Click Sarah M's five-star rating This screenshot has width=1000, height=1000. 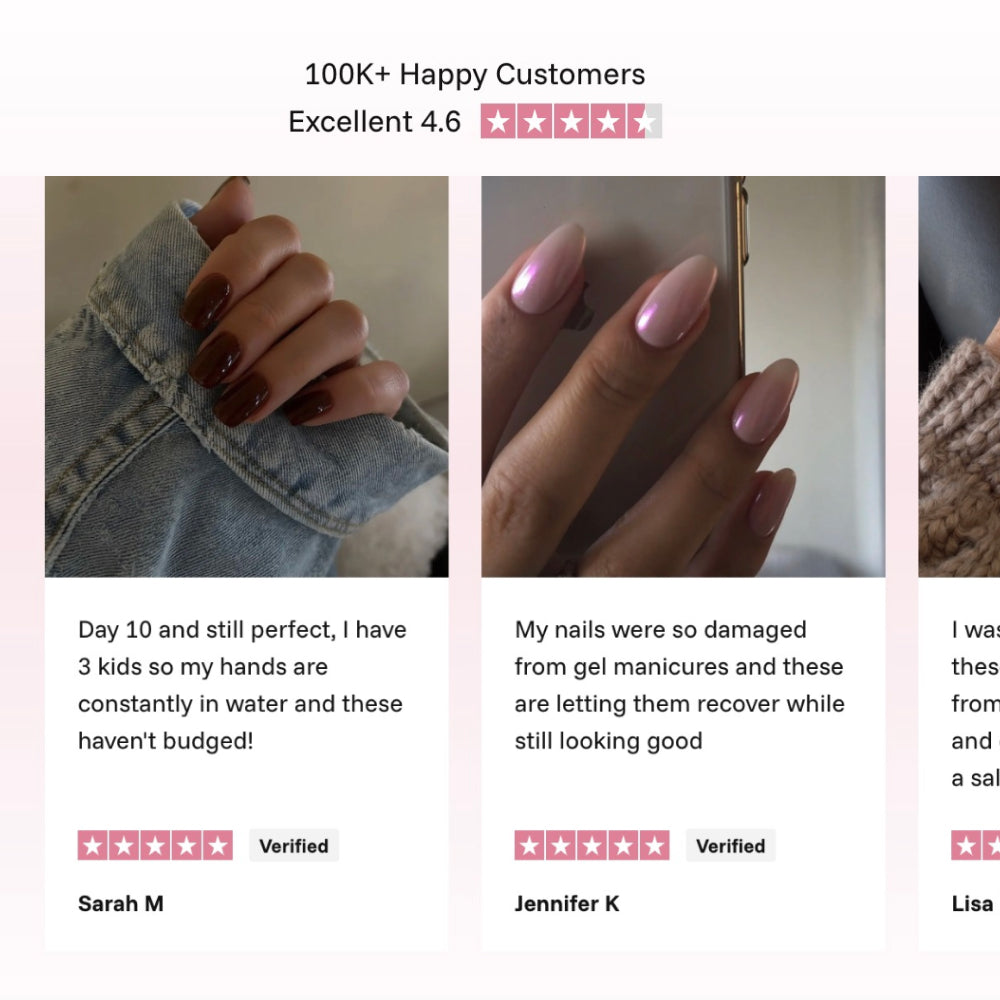[155, 846]
